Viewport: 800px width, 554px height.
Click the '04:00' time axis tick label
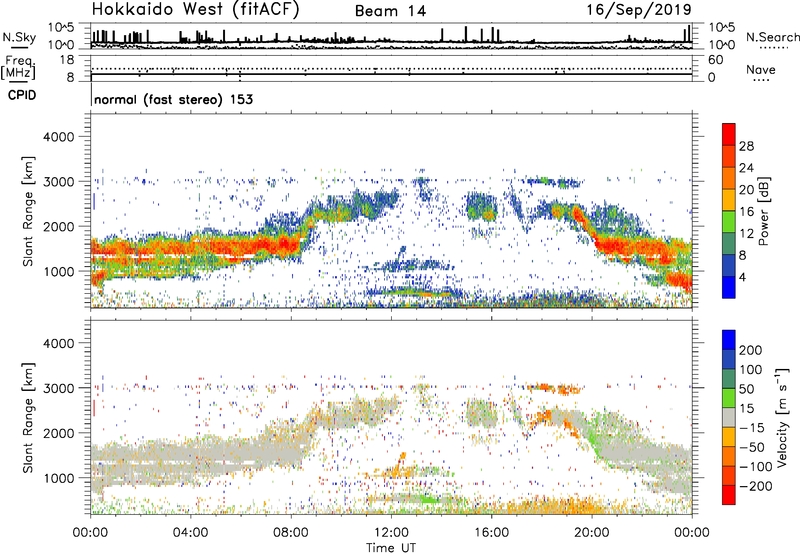pos(190,533)
